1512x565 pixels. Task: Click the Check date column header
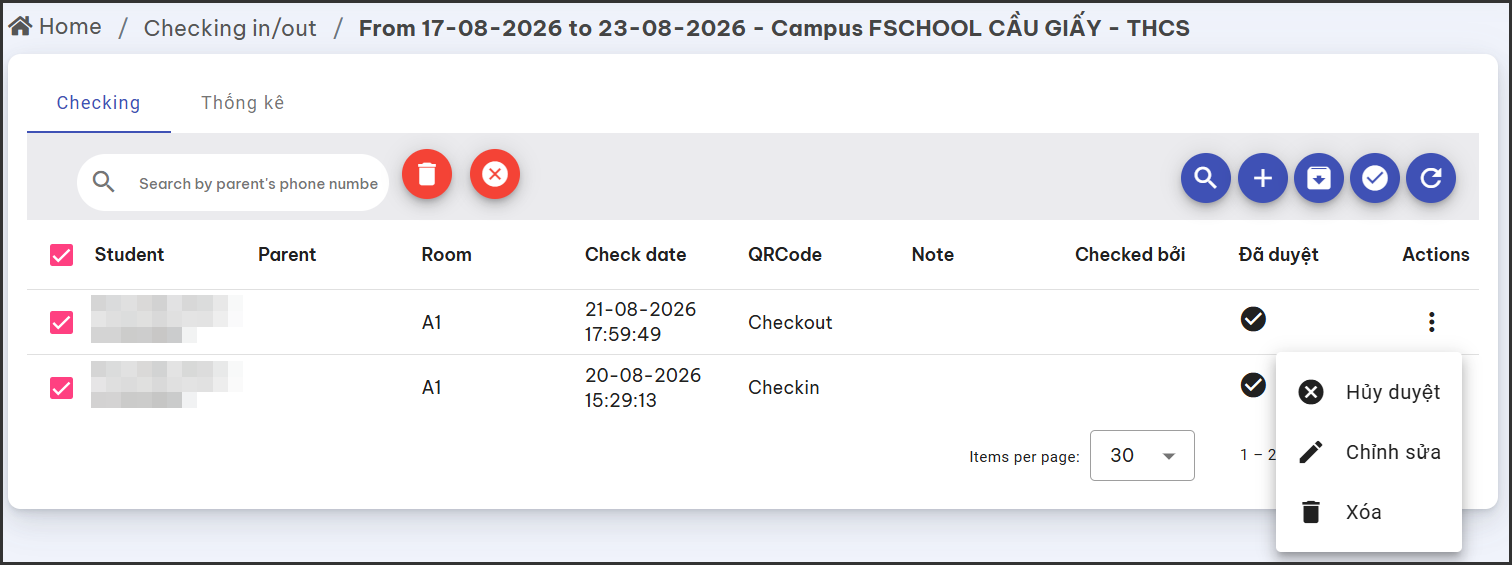pos(635,255)
